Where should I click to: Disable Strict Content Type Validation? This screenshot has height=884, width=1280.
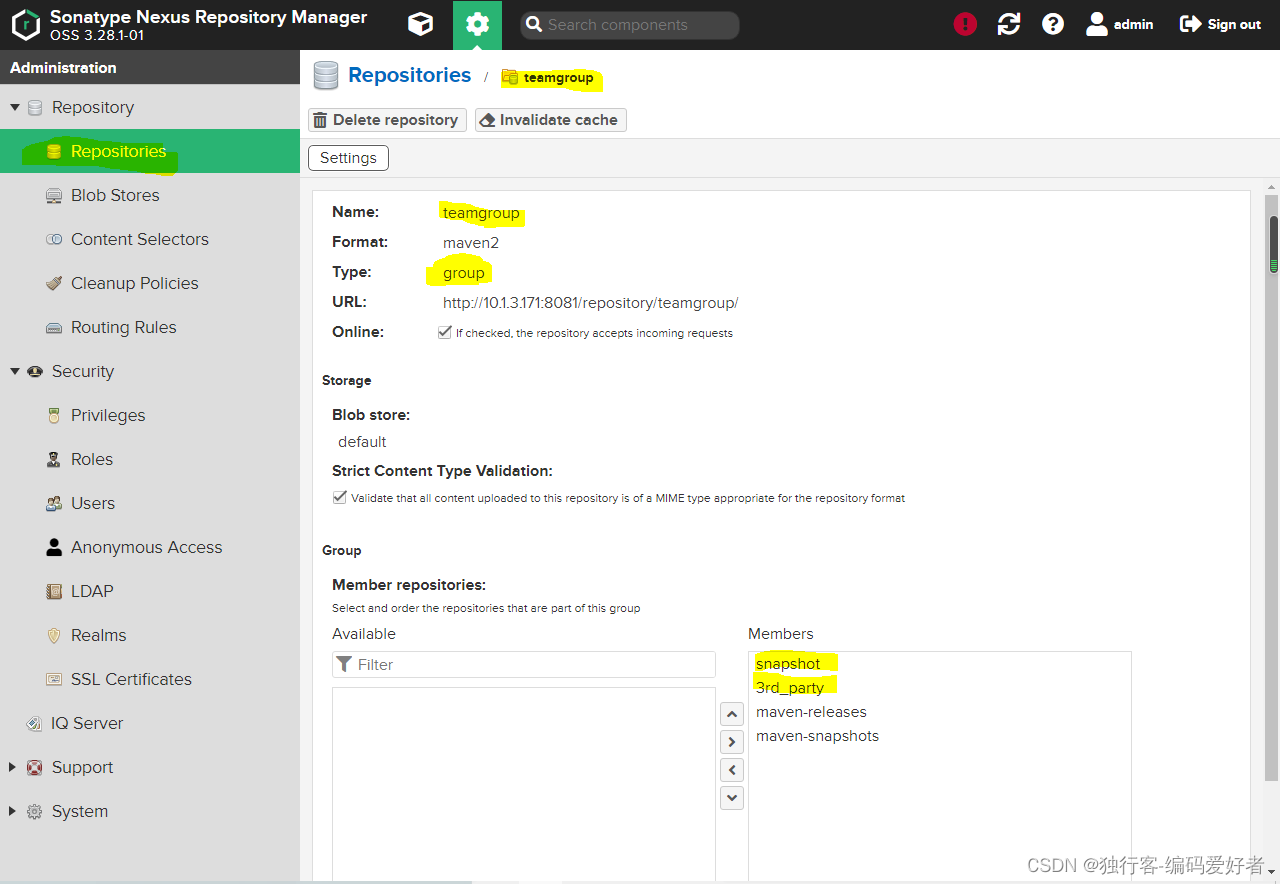pos(340,497)
